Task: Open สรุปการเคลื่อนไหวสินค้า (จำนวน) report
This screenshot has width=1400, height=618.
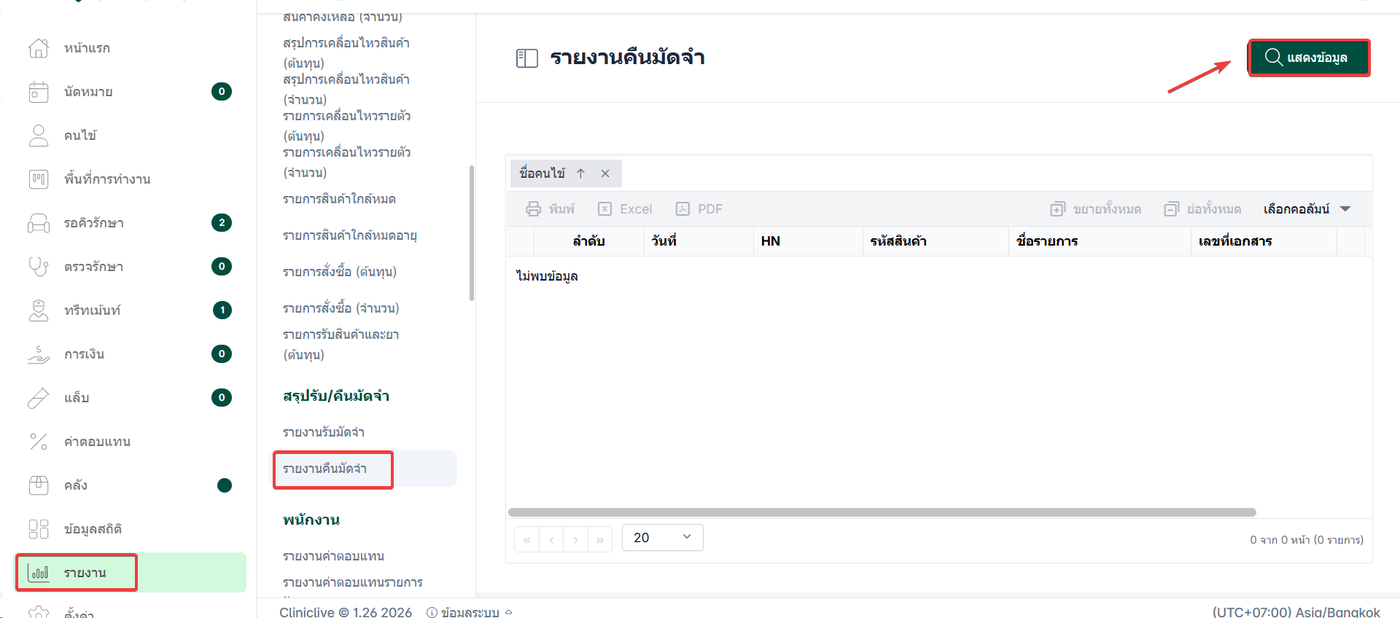Action: pyautogui.click(x=346, y=89)
